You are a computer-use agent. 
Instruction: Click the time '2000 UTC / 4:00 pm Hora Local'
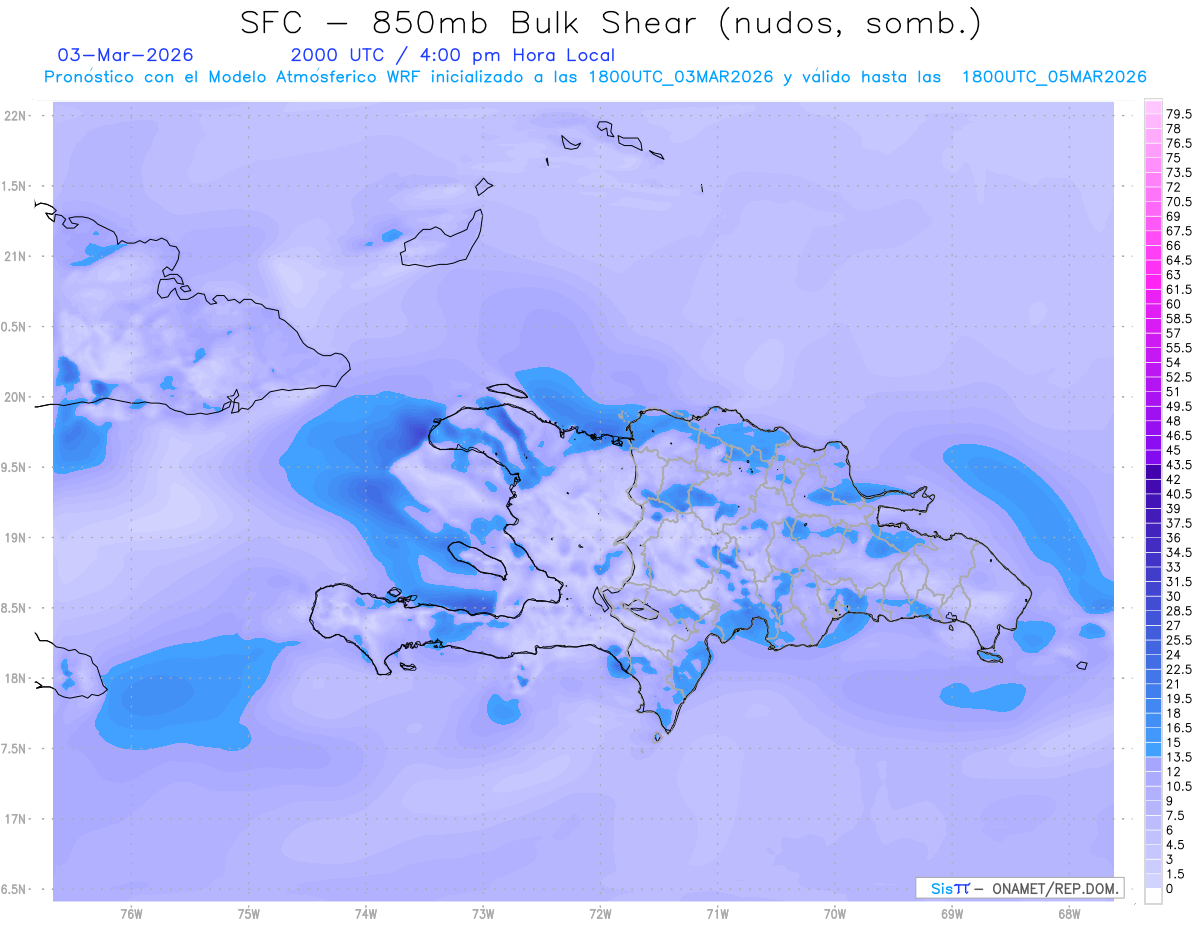pos(453,56)
